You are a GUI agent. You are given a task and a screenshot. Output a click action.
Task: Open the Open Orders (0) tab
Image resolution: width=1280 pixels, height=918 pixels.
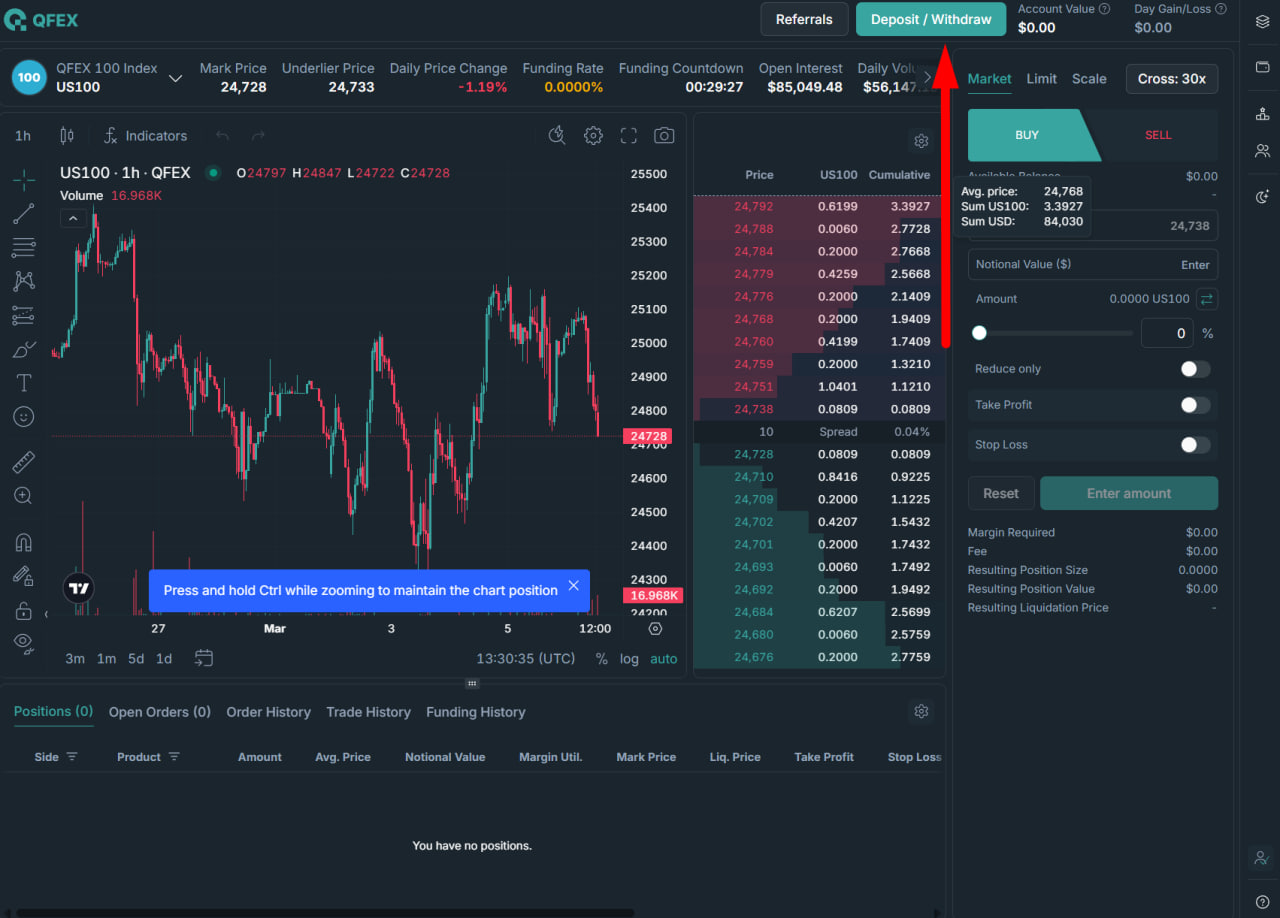point(160,712)
